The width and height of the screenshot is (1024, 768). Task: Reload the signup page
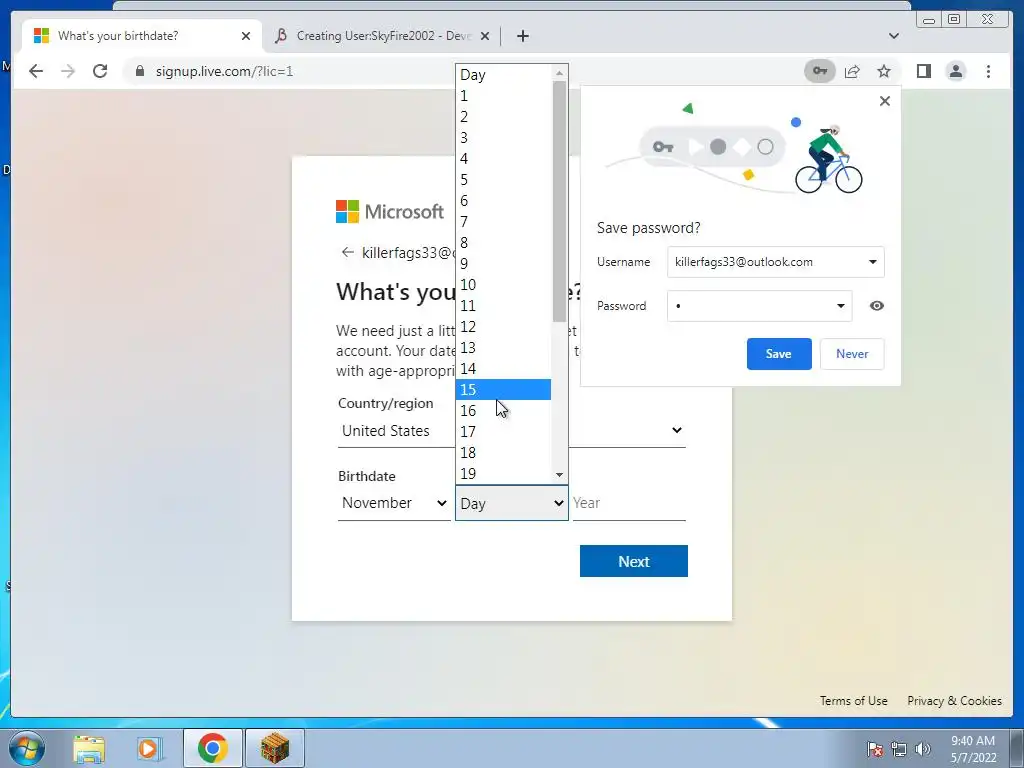click(x=100, y=71)
